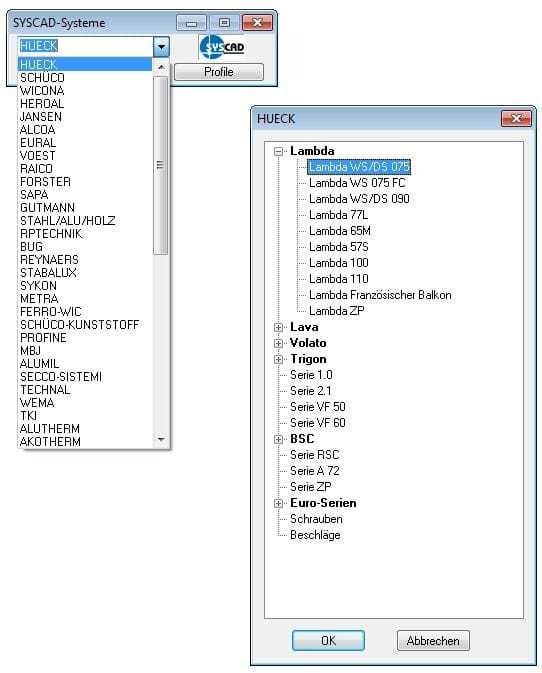The image size is (542, 673).
Task: Select Lambda WS 075 FC tree item
Action: pos(357,183)
